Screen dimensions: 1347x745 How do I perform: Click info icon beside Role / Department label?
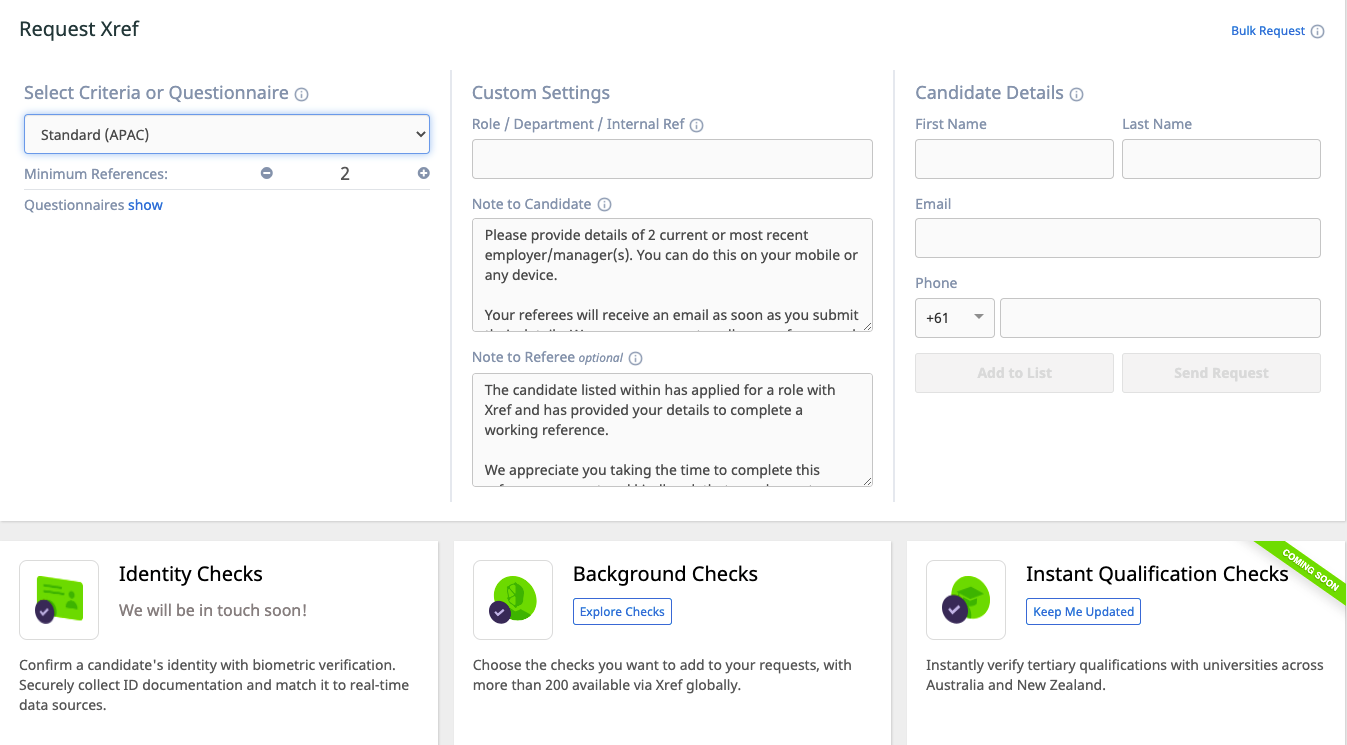coord(697,125)
